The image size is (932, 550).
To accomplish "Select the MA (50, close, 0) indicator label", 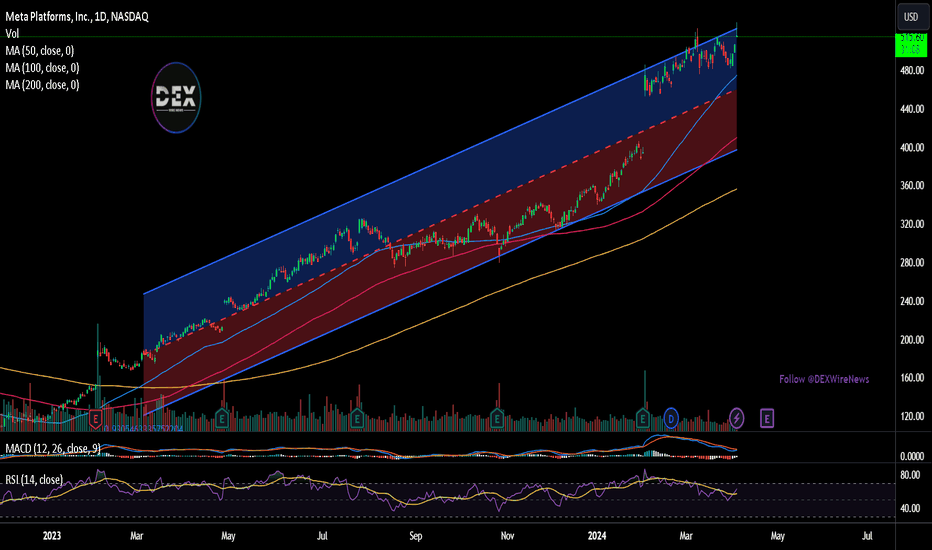I will pyautogui.click(x=40, y=51).
